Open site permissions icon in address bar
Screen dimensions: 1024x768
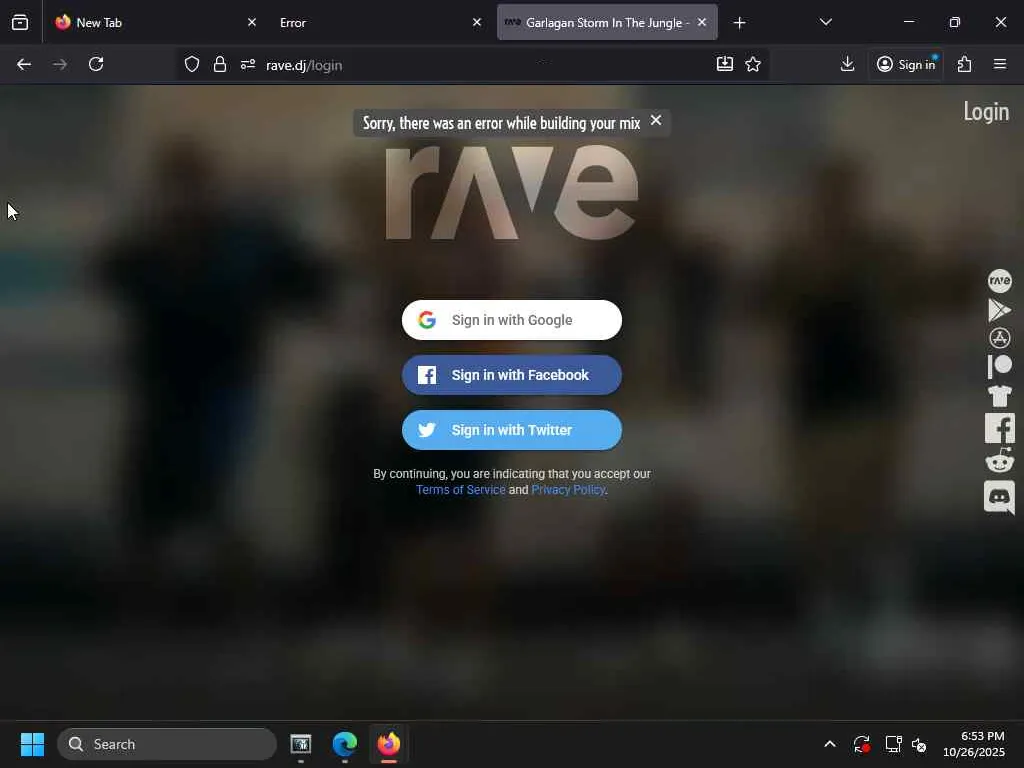coord(248,64)
